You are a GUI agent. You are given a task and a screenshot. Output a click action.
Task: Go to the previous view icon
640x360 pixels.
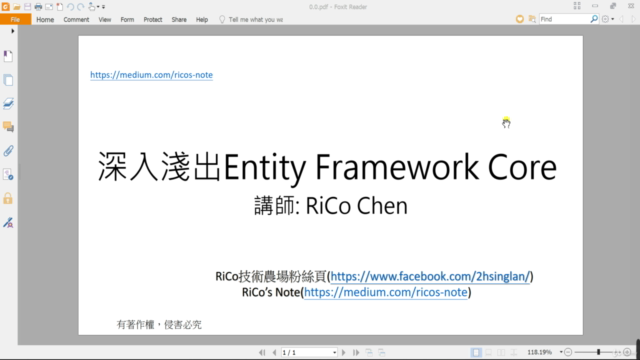point(369,352)
